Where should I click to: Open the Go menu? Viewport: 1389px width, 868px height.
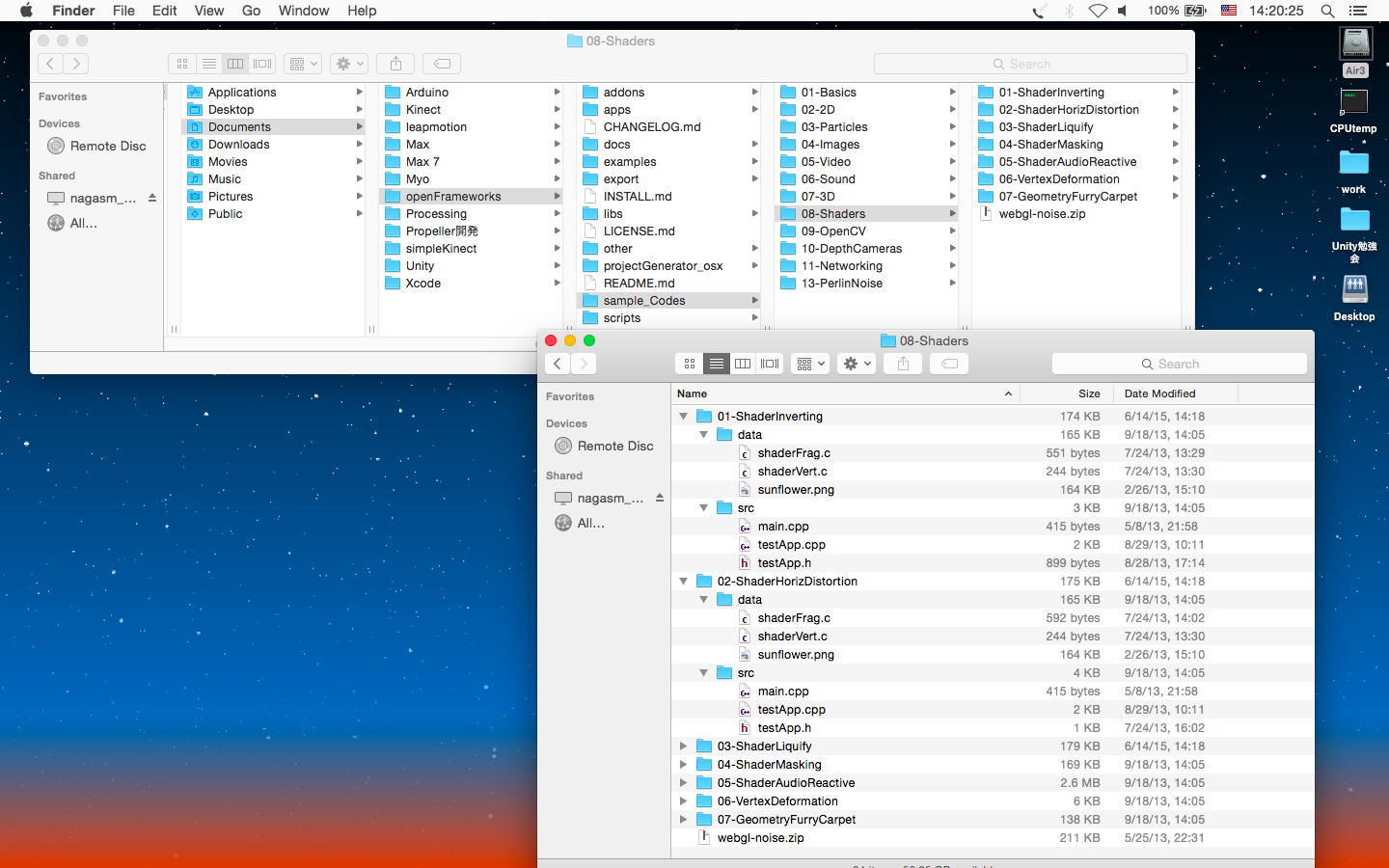point(251,11)
